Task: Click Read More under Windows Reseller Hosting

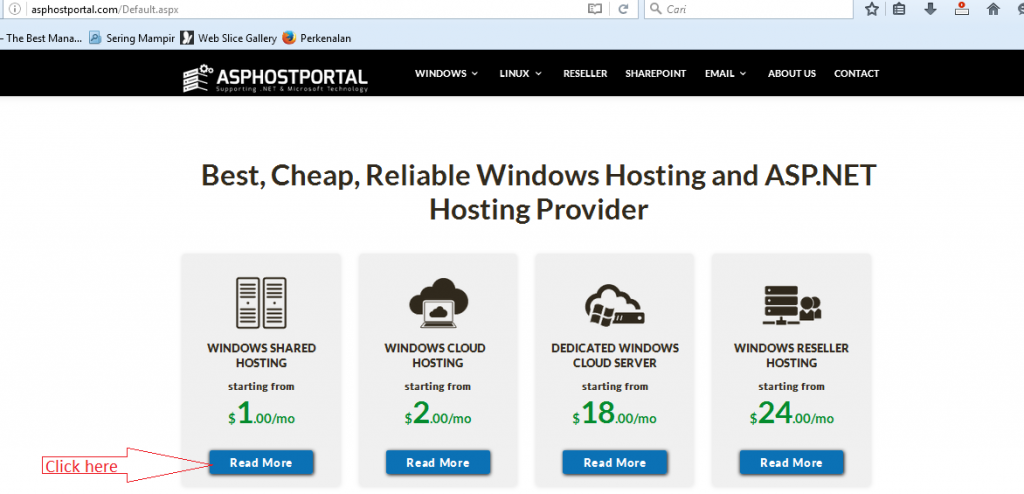Action: (x=792, y=463)
